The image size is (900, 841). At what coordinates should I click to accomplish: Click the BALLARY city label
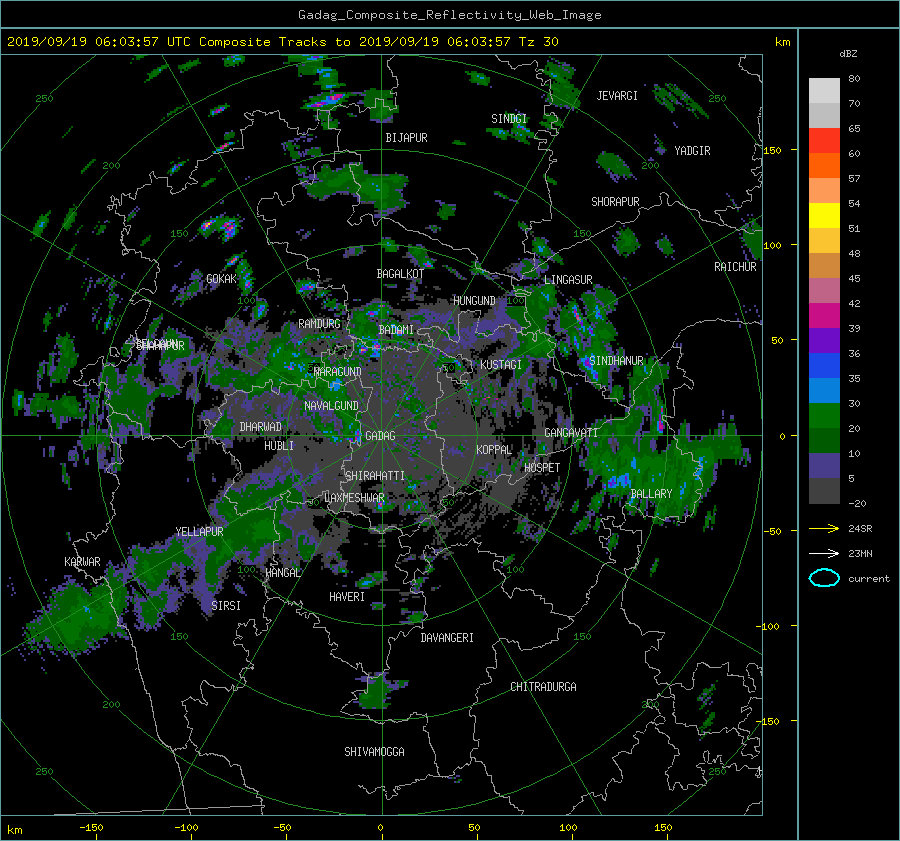click(x=651, y=494)
